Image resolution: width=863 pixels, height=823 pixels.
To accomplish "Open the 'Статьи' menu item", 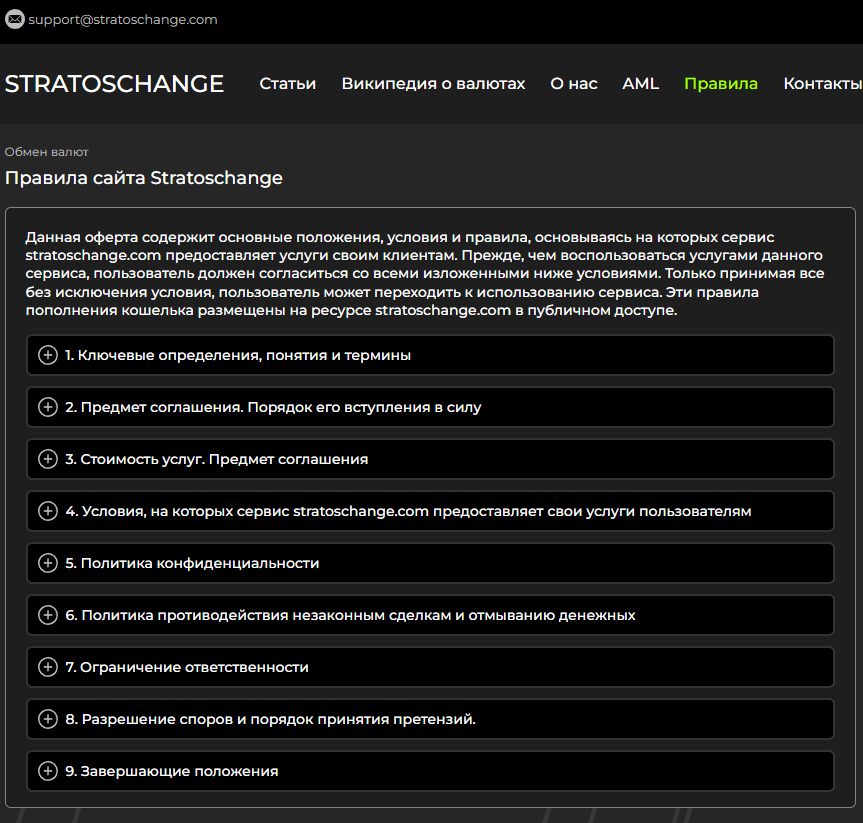I will [x=287, y=84].
